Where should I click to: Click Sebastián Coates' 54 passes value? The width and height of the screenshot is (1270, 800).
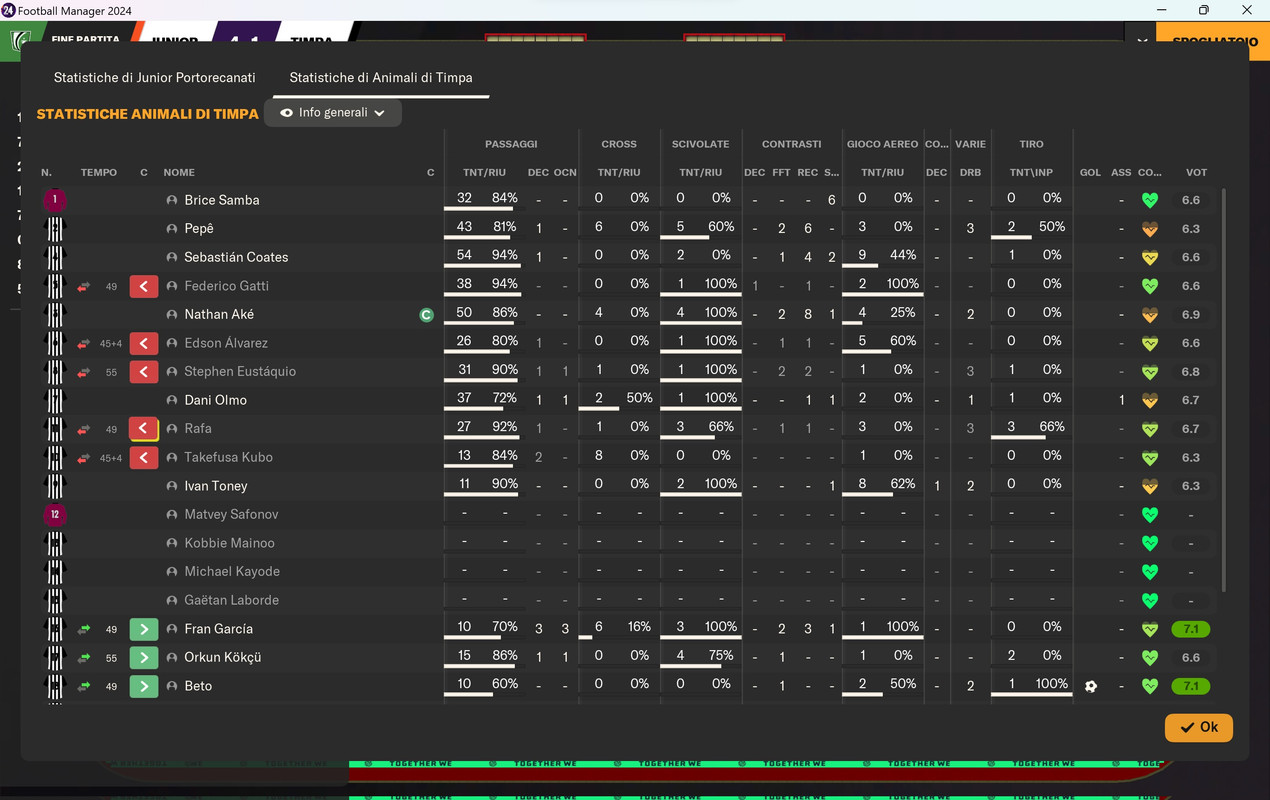[464, 255]
